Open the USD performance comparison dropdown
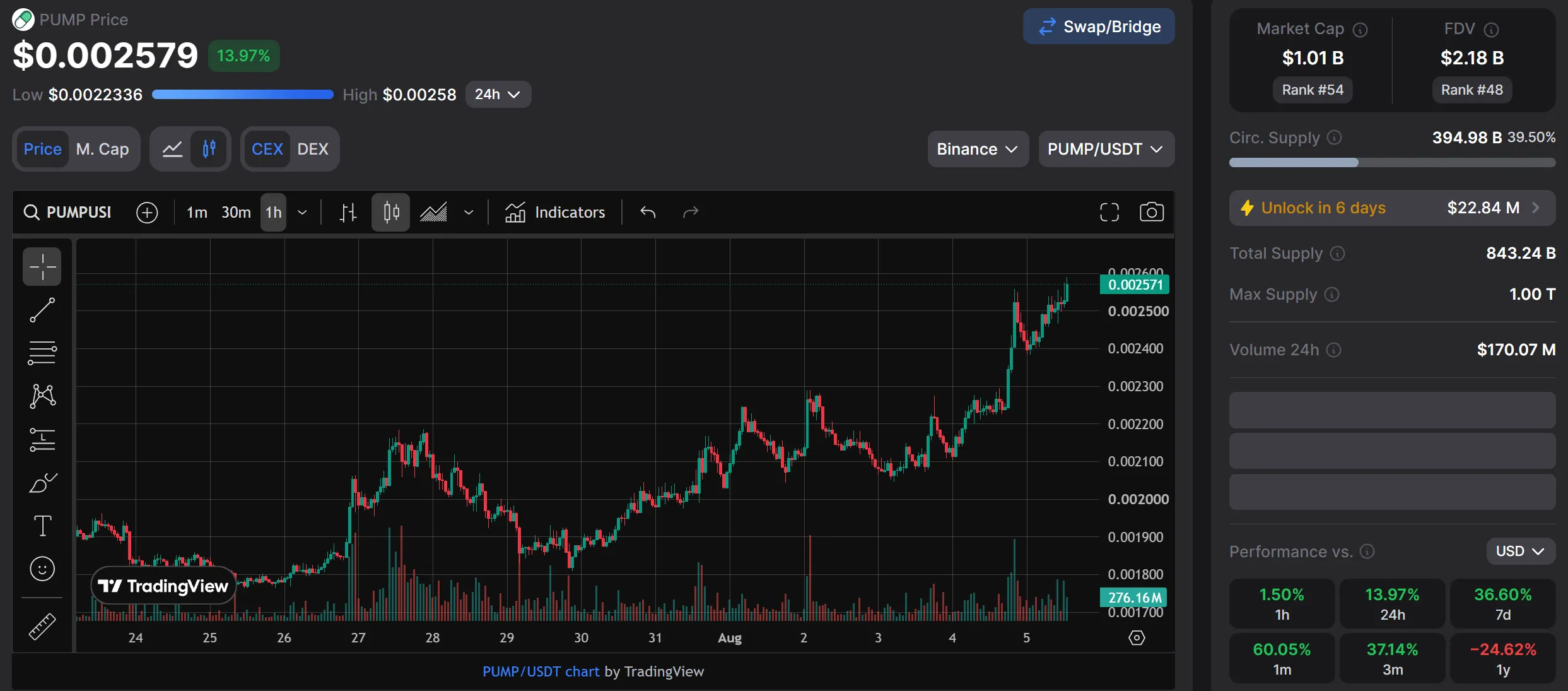 1521,551
